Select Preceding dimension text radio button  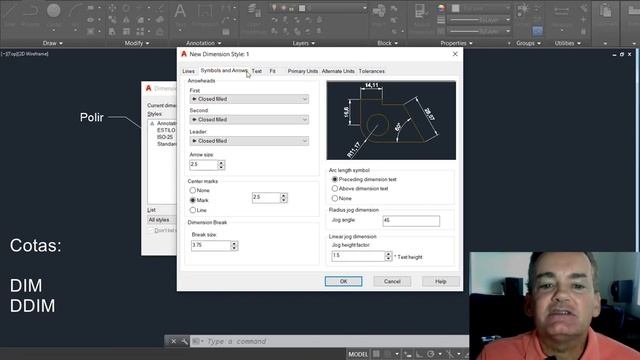[x=335, y=179]
